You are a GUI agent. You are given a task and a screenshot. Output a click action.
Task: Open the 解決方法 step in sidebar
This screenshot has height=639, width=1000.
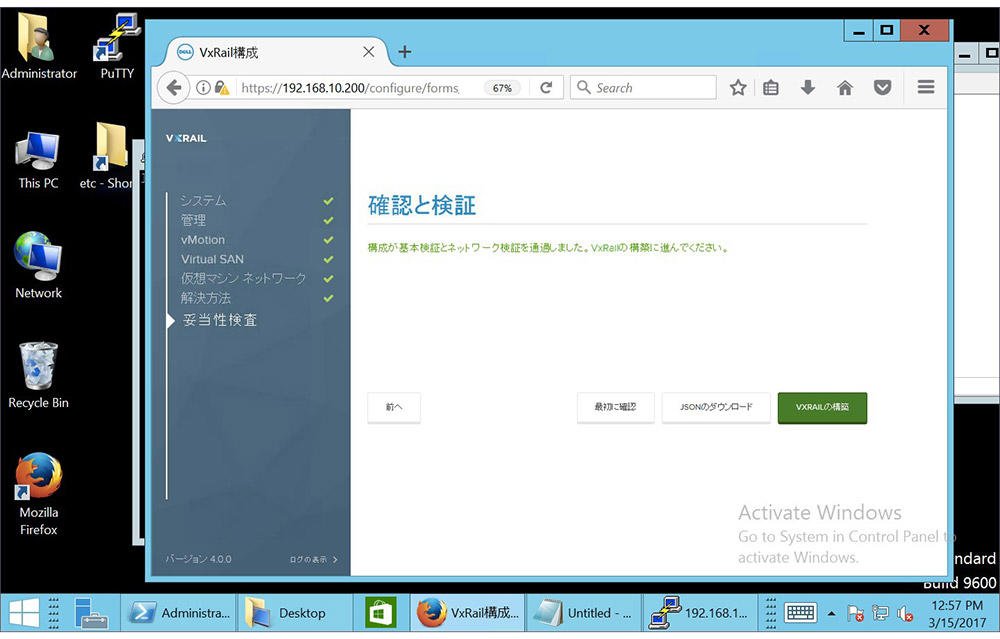[x=205, y=298]
